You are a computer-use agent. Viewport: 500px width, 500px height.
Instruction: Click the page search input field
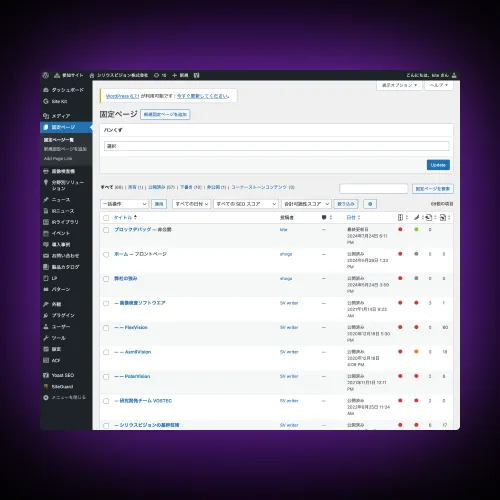(373, 189)
